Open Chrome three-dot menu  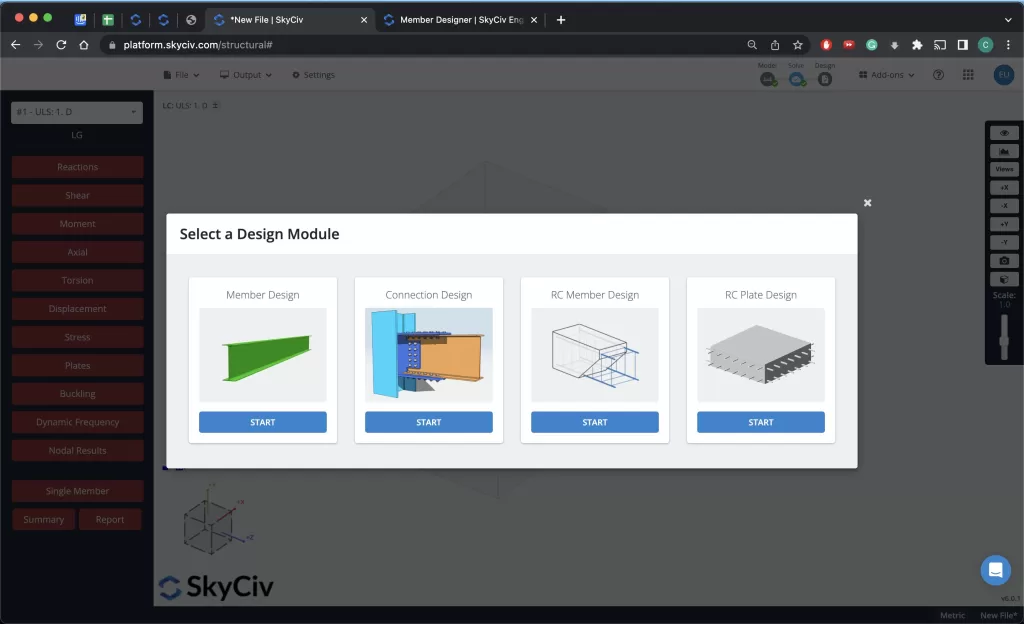pyautogui.click(x=1008, y=45)
